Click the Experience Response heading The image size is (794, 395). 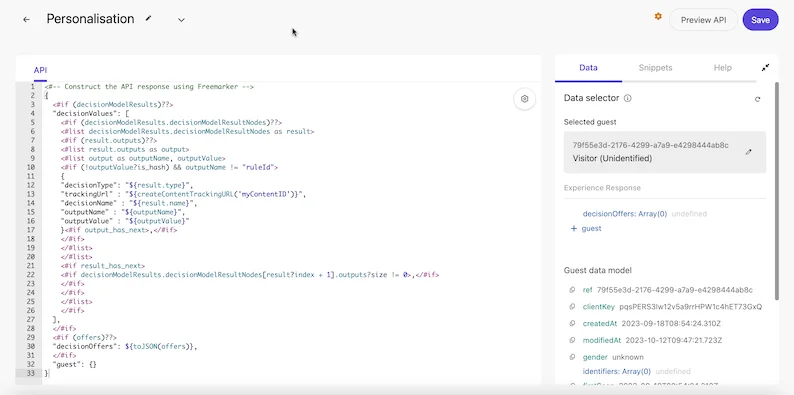pos(602,188)
